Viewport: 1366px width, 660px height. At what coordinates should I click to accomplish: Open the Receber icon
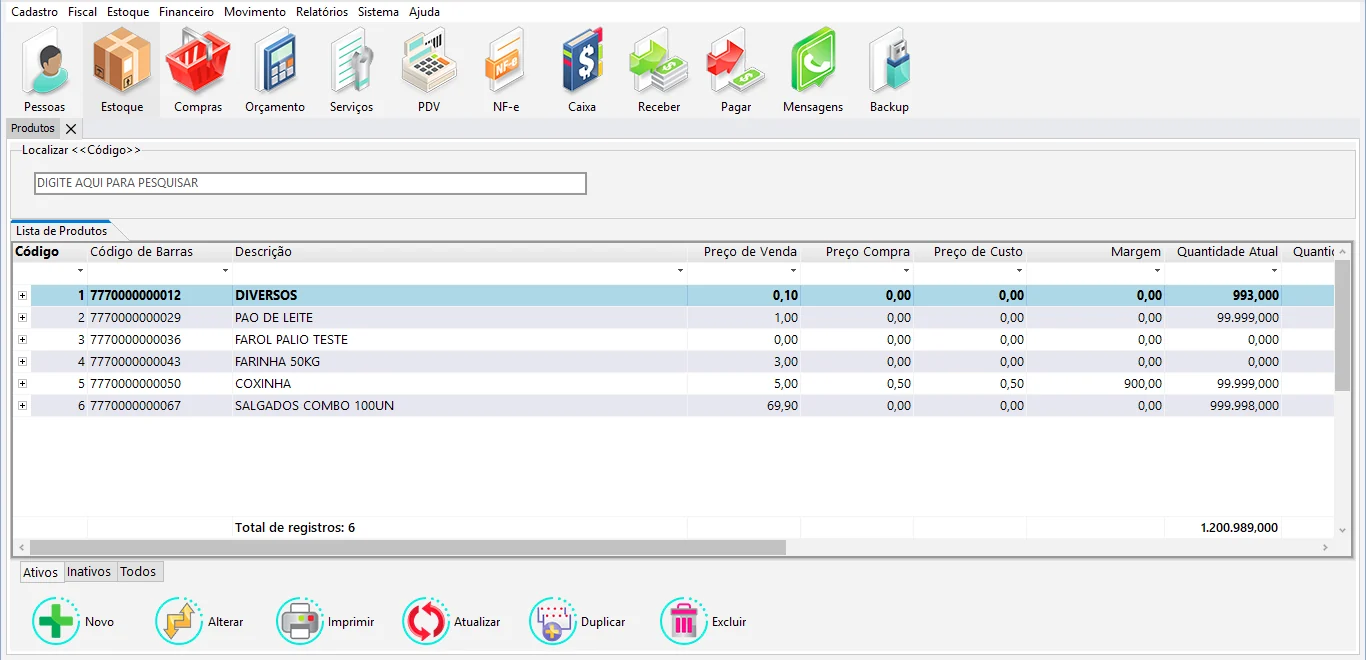click(x=659, y=71)
